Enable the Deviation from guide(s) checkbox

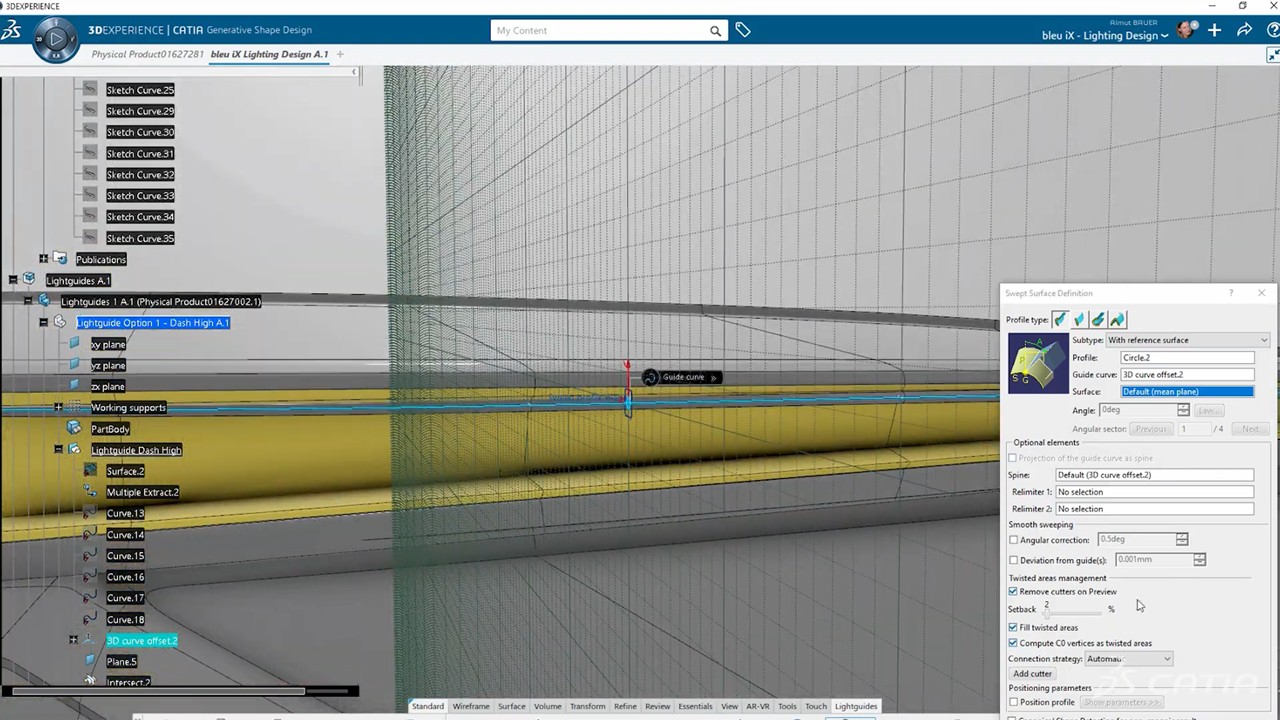click(1014, 560)
